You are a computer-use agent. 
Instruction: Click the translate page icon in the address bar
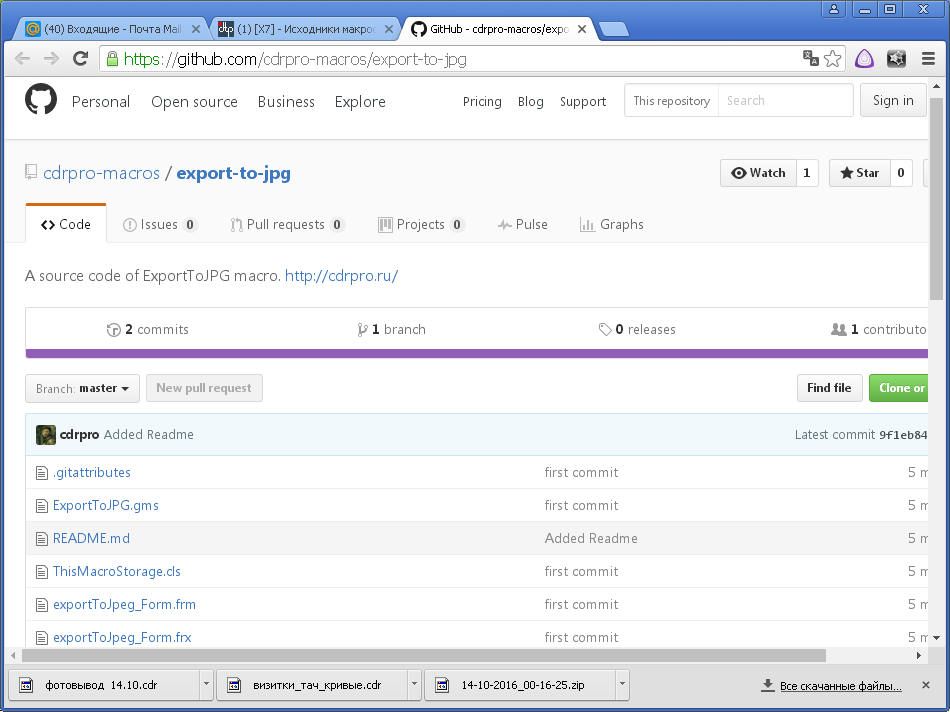(811, 58)
